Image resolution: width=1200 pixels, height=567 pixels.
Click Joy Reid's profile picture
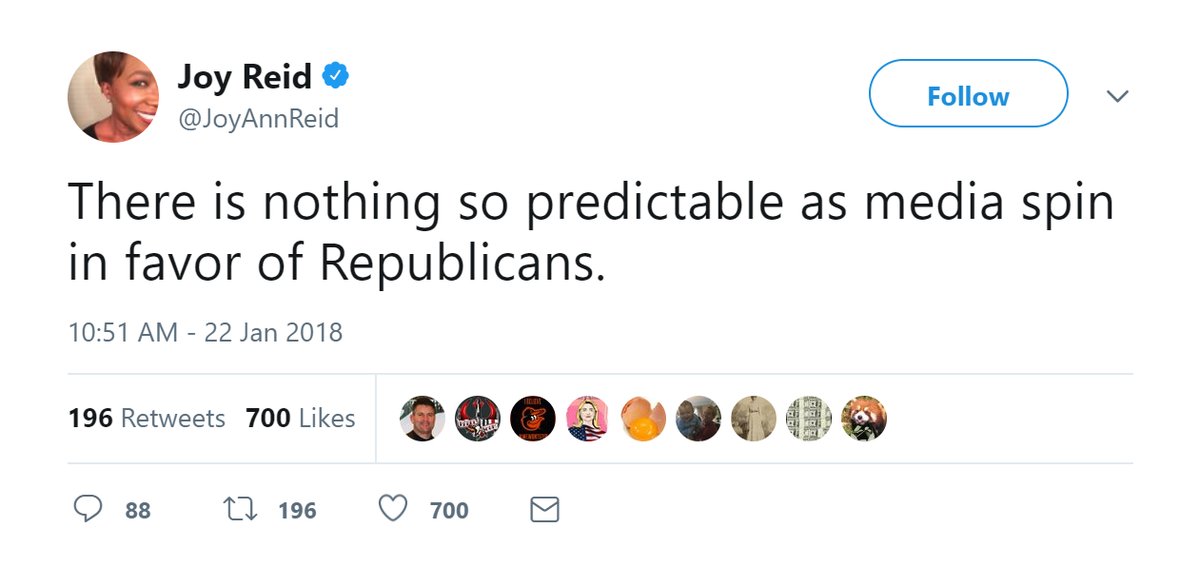click(113, 96)
